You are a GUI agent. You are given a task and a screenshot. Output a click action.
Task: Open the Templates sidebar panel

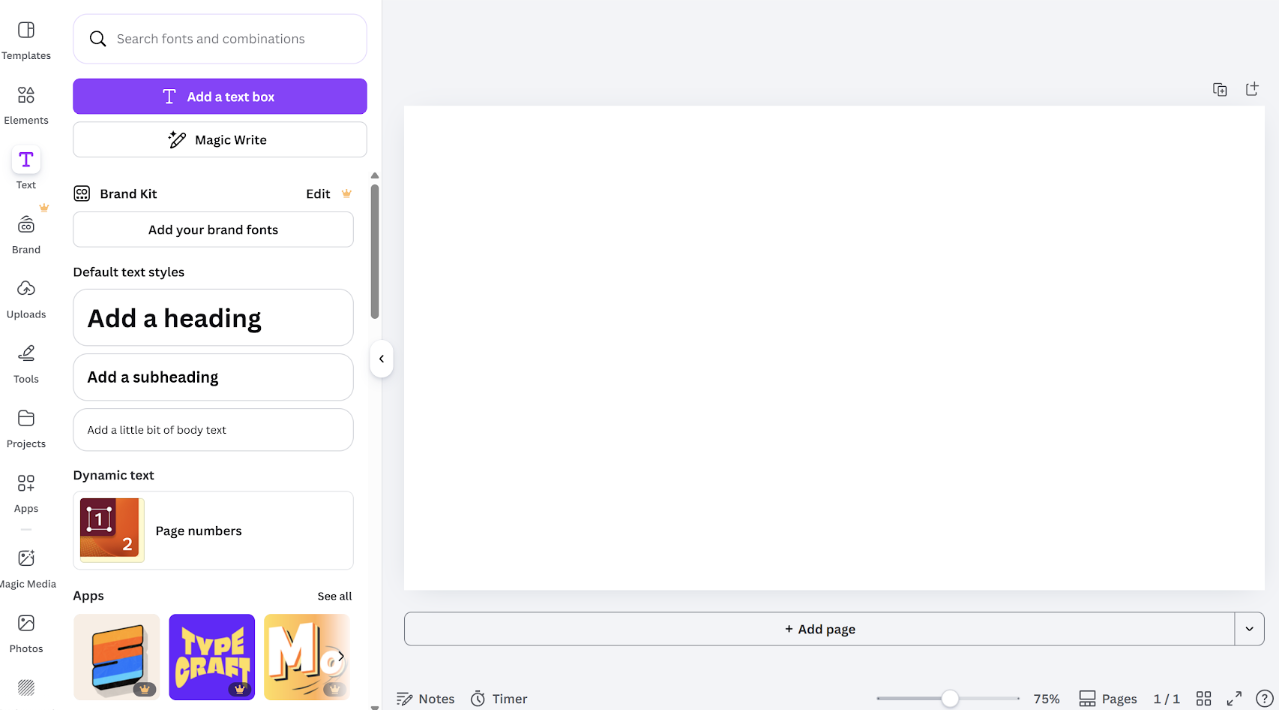[26, 40]
